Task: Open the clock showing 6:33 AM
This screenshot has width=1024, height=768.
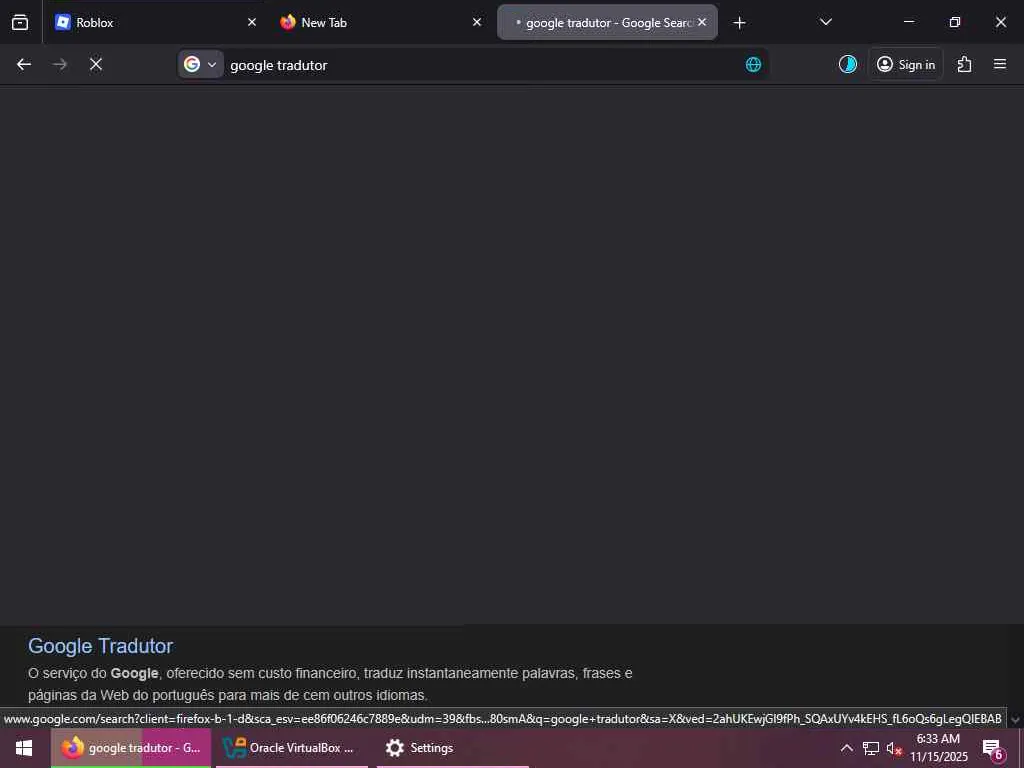Action: coord(938,748)
